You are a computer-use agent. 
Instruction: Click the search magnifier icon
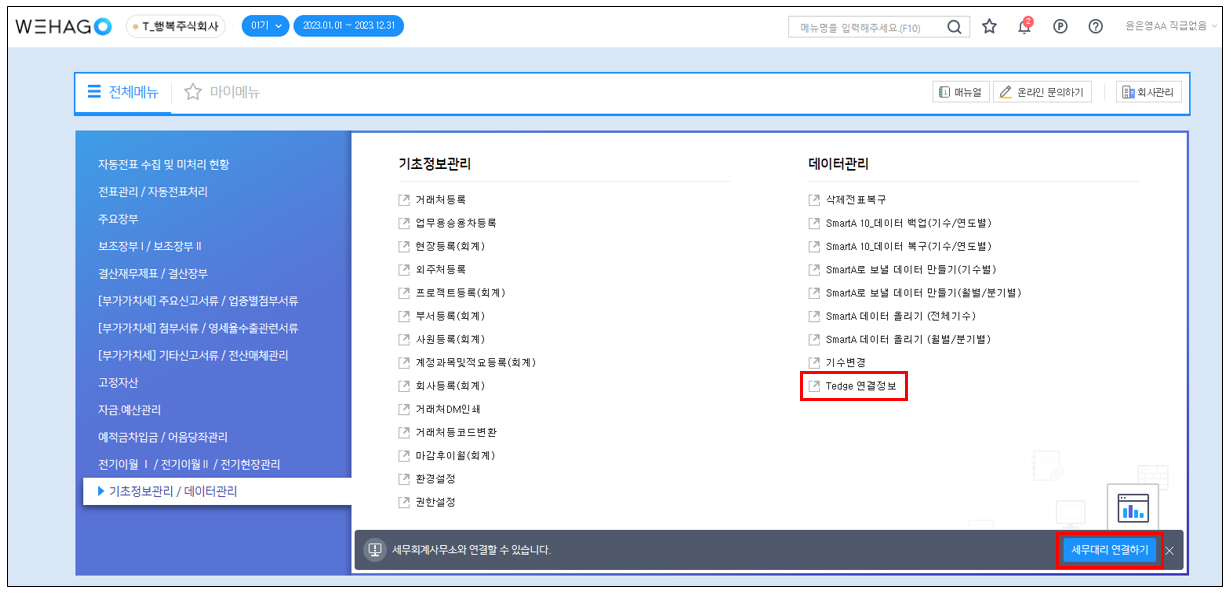(x=955, y=27)
